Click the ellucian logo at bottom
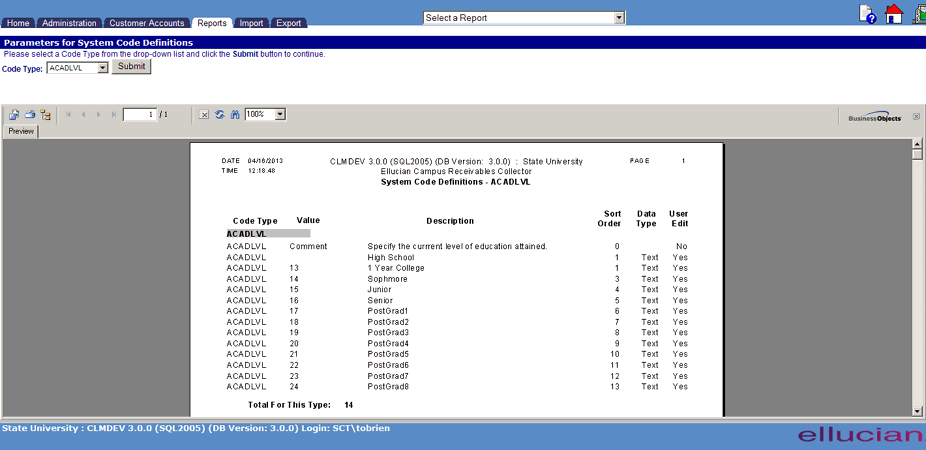Image resolution: width=926 pixels, height=450 pixels. (x=861, y=435)
